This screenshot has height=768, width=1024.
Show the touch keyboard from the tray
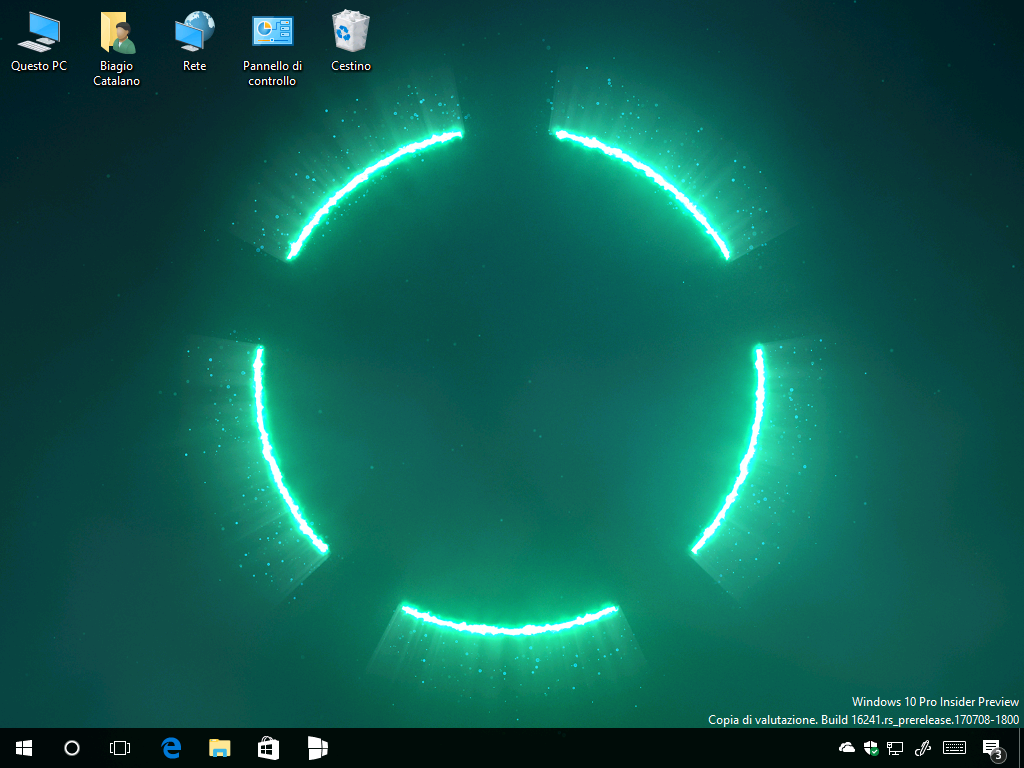tap(955, 748)
